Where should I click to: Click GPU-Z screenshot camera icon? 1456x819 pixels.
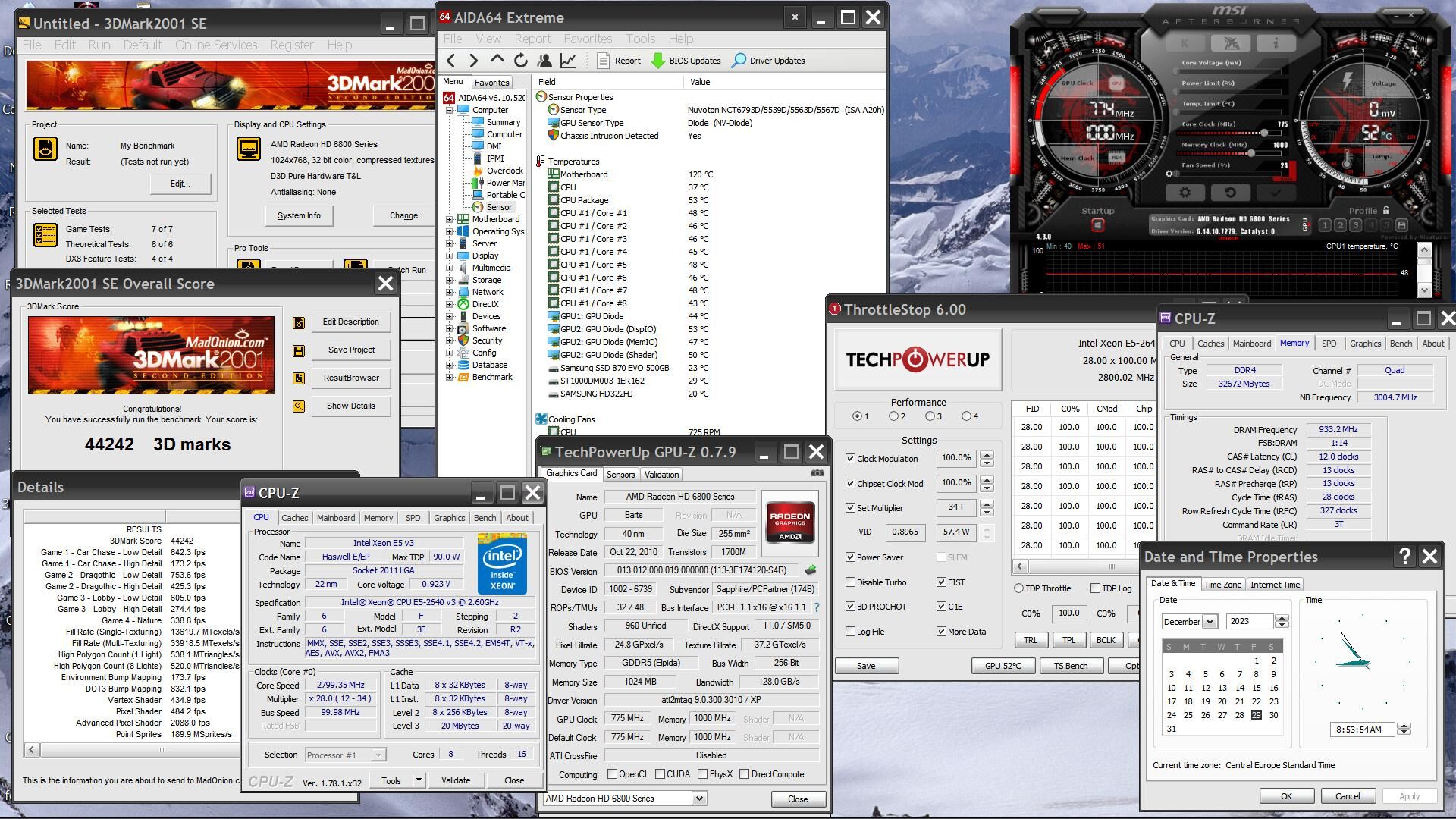(x=817, y=473)
